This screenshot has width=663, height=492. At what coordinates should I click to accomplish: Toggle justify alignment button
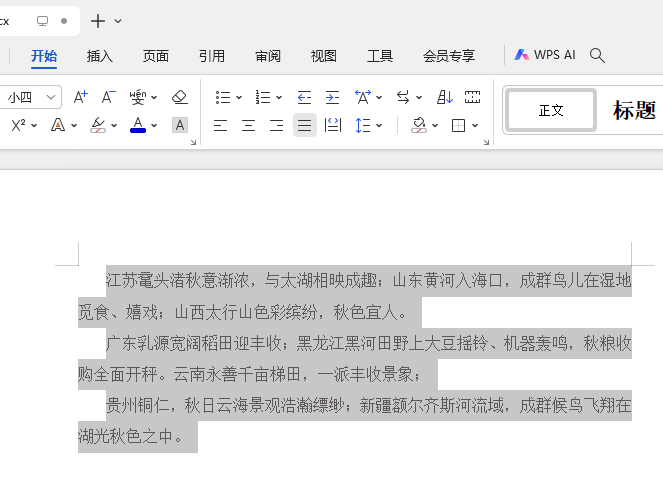coord(304,125)
